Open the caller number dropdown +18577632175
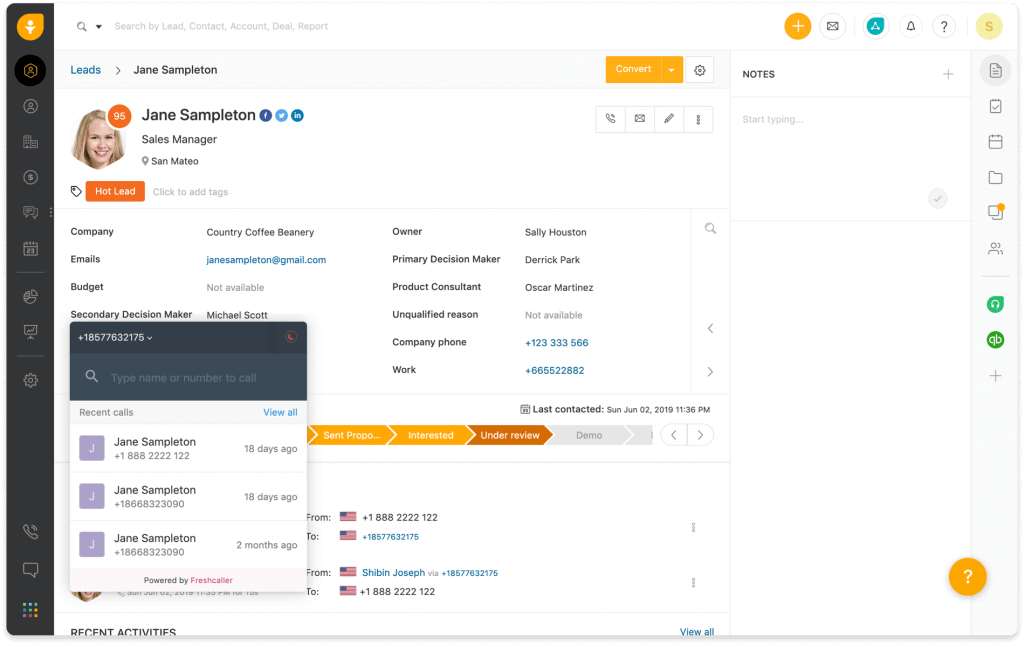Image resolution: width=1024 pixels, height=645 pixels. [x=116, y=338]
